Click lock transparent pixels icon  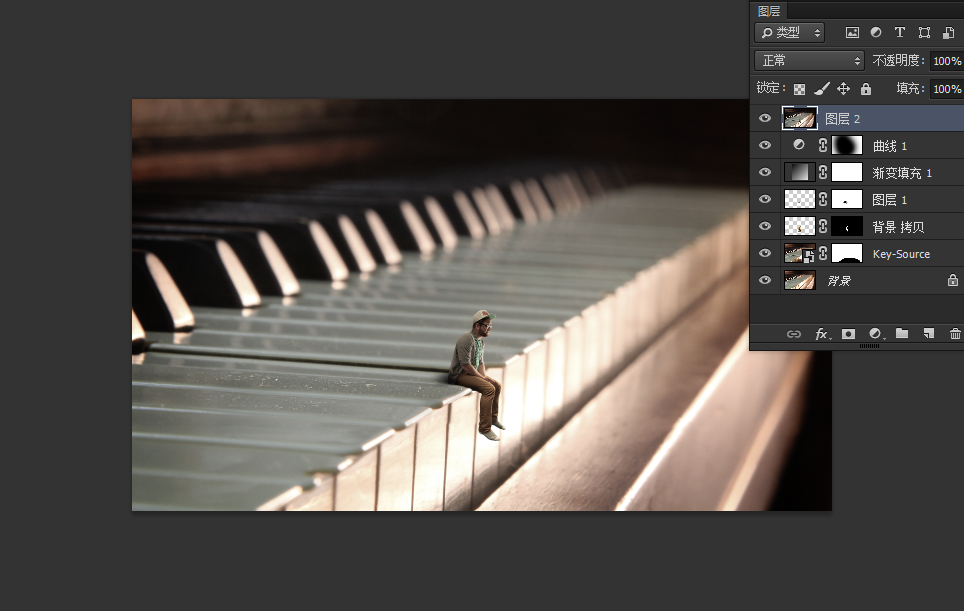click(x=799, y=89)
